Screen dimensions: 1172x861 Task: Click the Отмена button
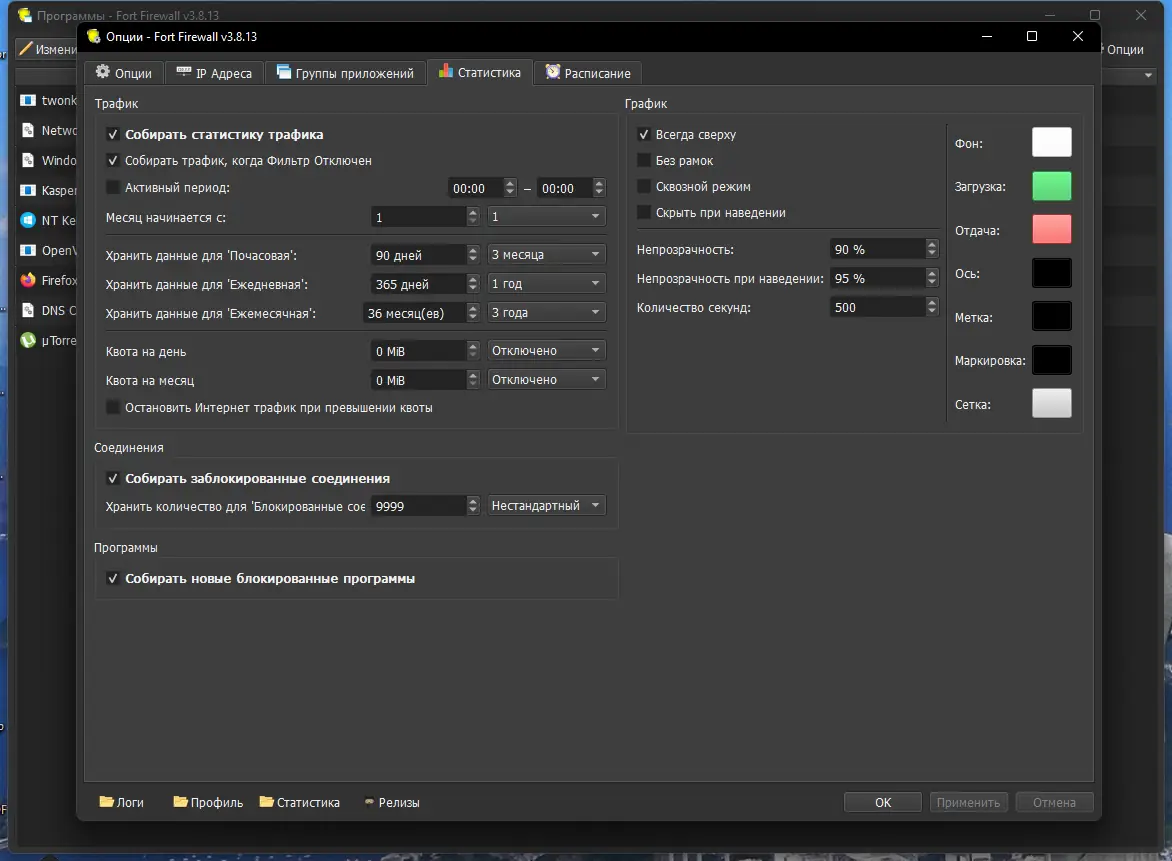click(1054, 802)
